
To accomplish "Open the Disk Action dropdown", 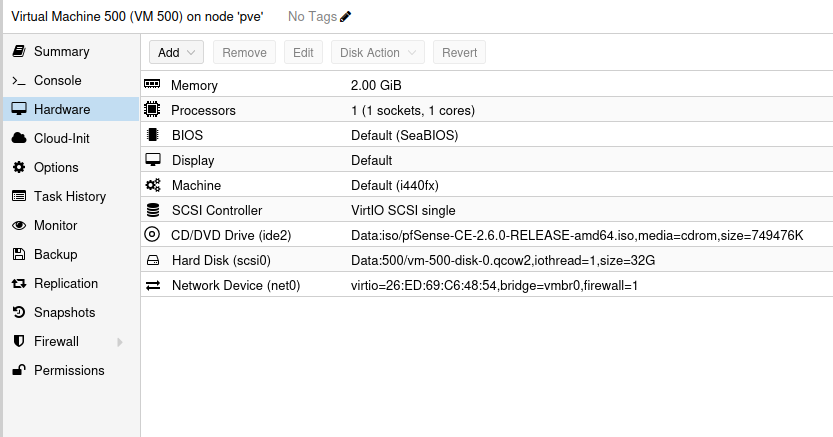I will pyautogui.click(x=378, y=52).
